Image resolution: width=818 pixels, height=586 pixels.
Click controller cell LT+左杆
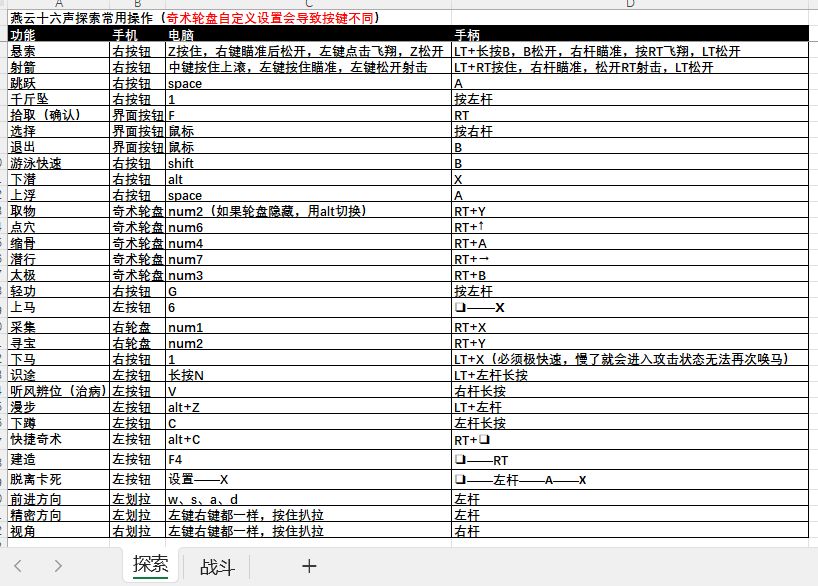(630, 407)
